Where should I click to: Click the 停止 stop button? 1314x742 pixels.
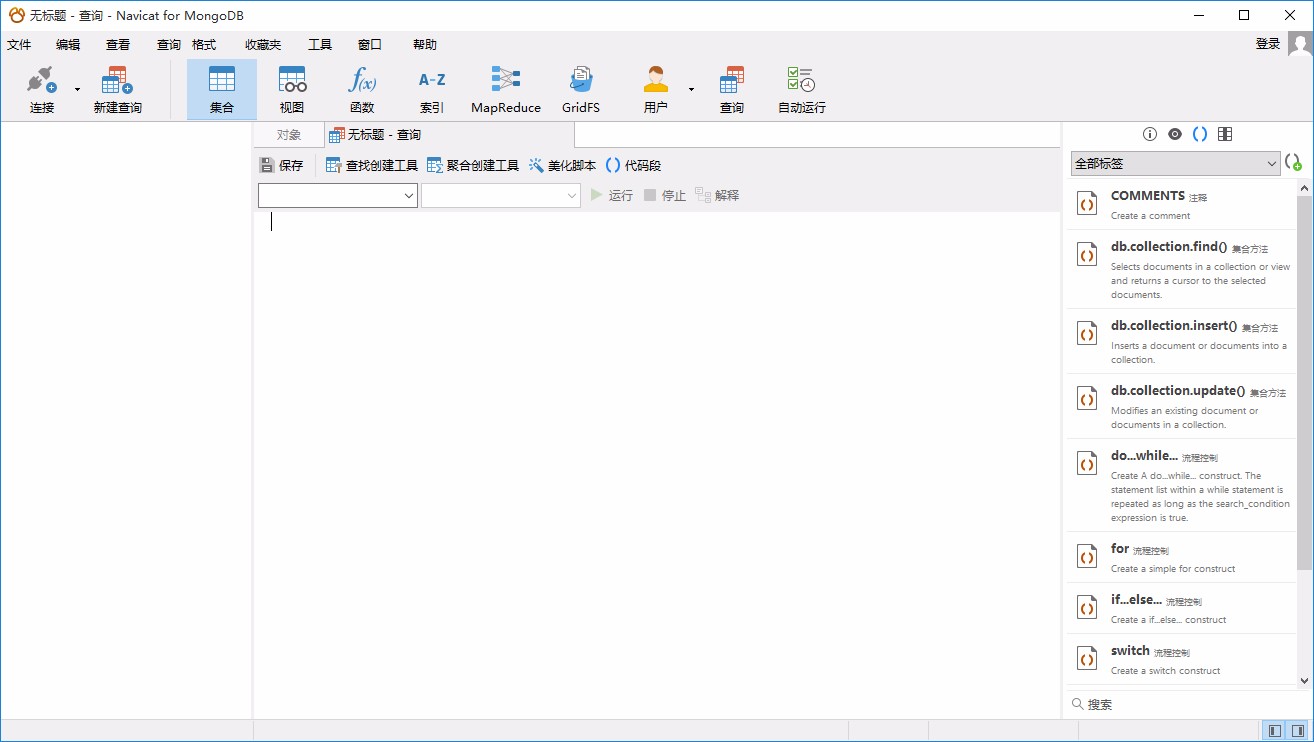pyautogui.click(x=664, y=196)
